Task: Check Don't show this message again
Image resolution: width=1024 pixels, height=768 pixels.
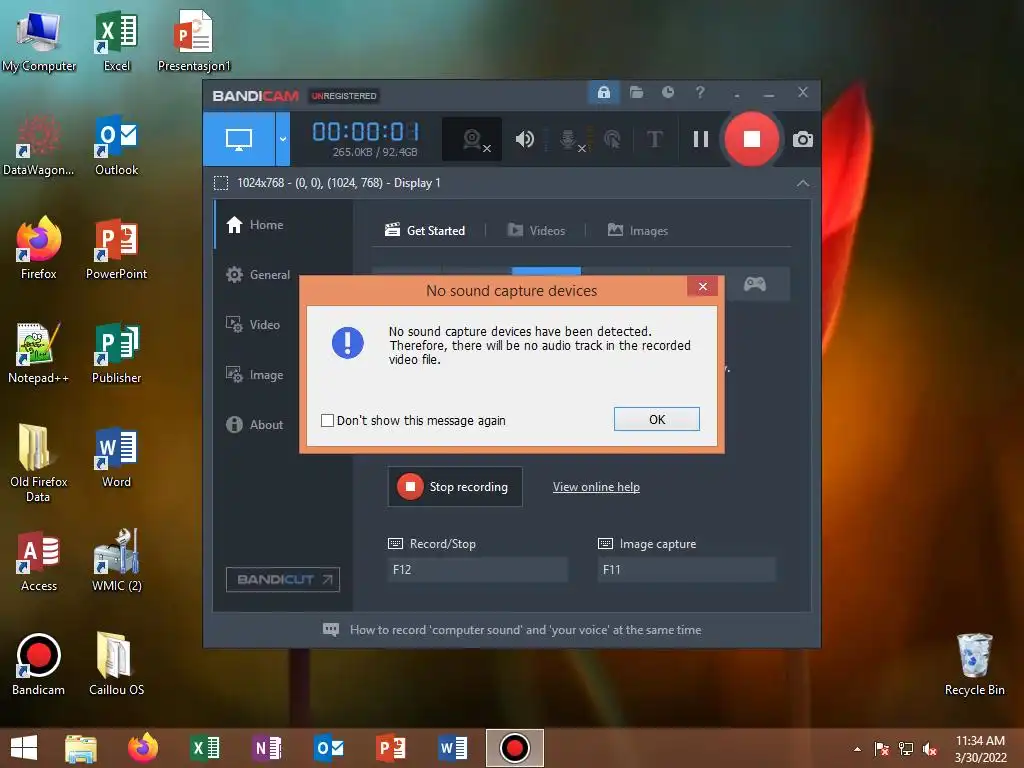Action: [x=327, y=421]
